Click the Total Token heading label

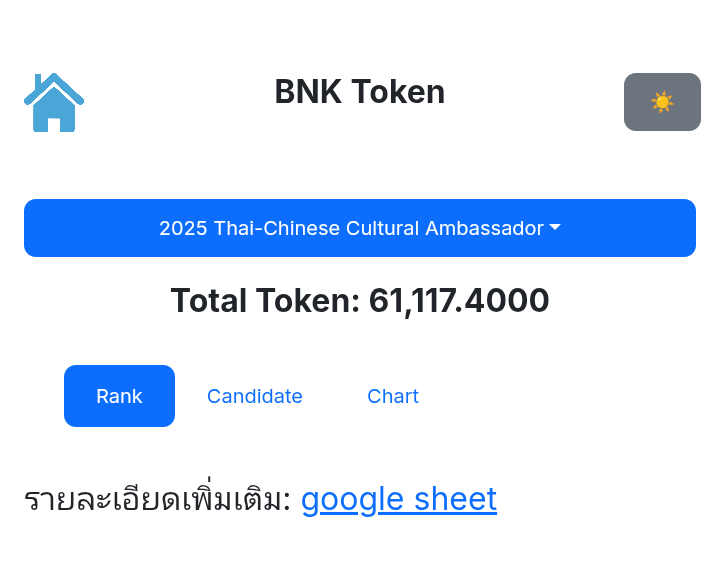point(264,300)
